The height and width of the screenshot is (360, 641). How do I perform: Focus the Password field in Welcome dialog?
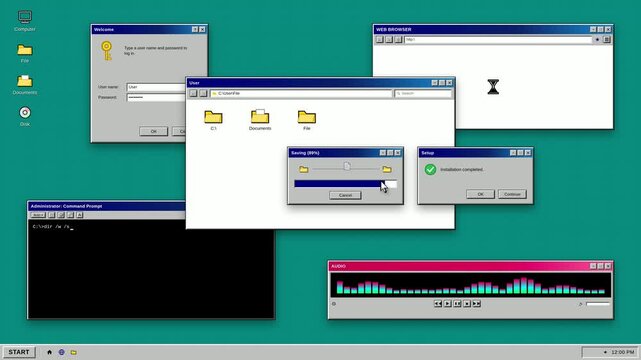click(x=156, y=98)
